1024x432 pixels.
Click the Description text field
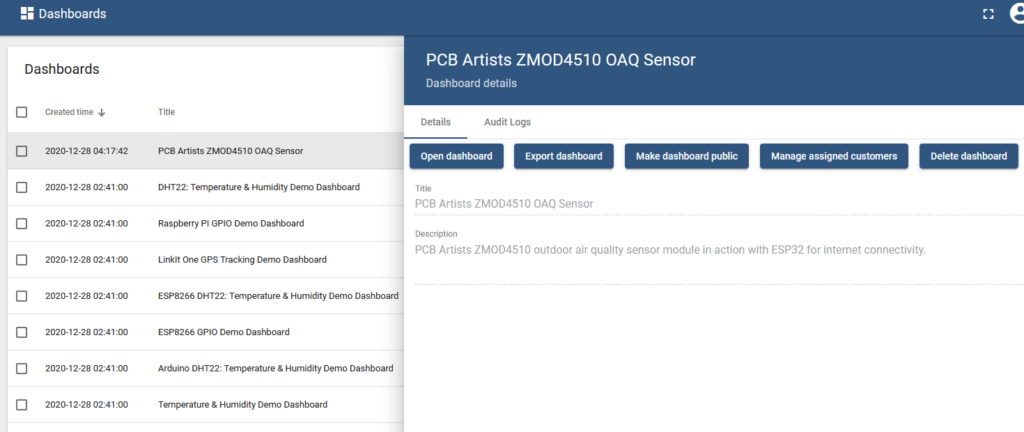[x=700, y=250]
